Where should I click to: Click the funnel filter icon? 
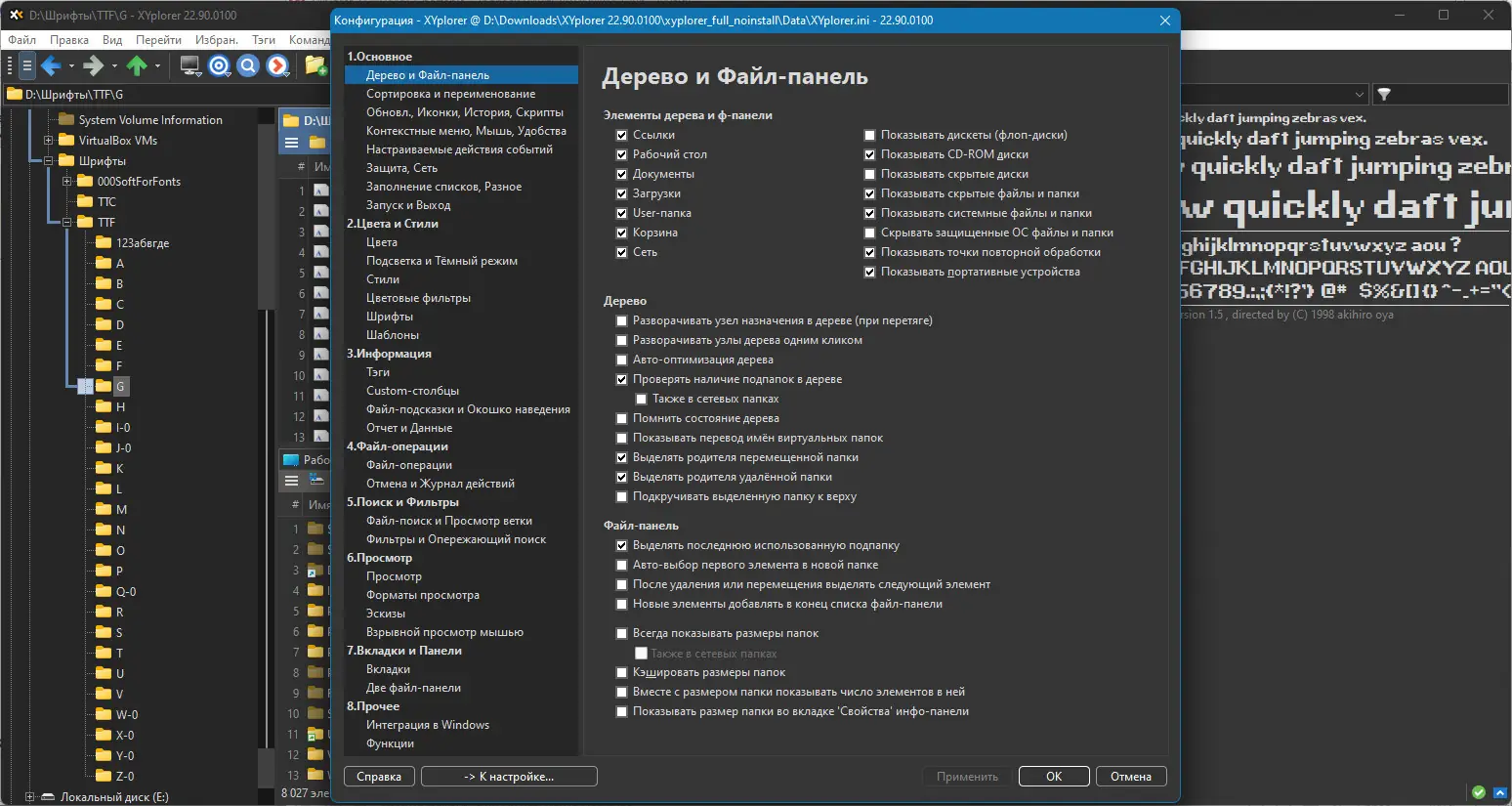pos(1384,95)
